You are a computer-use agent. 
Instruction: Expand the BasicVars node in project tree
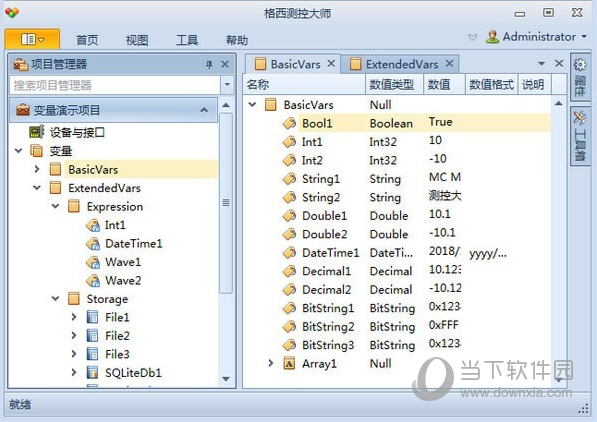37,169
